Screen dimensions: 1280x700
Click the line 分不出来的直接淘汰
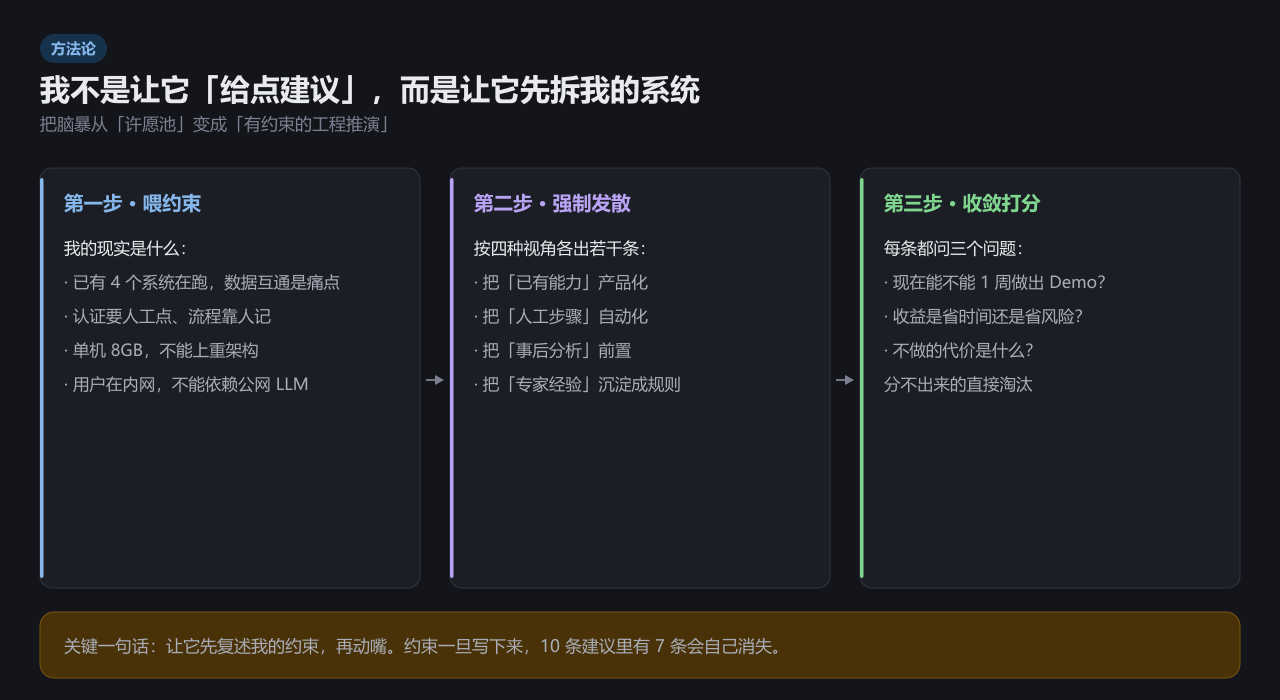click(x=958, y=385)
